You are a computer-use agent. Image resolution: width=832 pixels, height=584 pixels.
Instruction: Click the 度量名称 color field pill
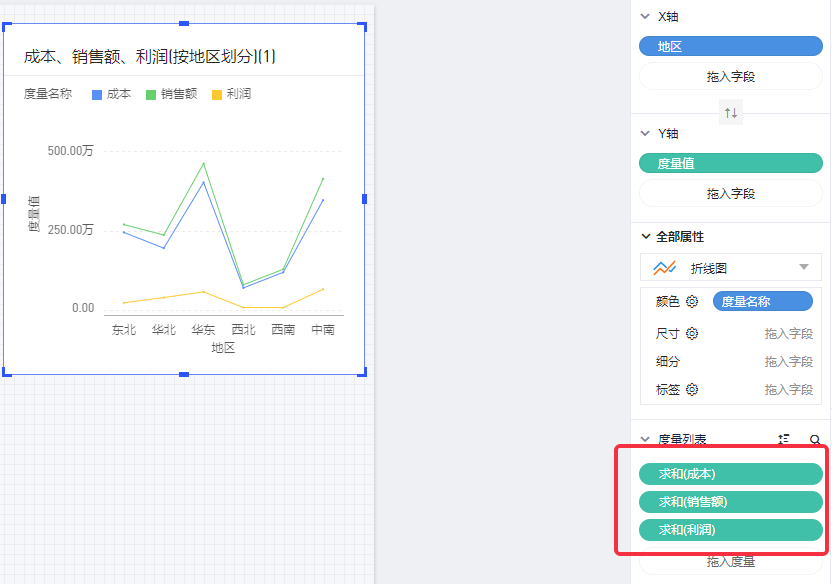point(762,301)
